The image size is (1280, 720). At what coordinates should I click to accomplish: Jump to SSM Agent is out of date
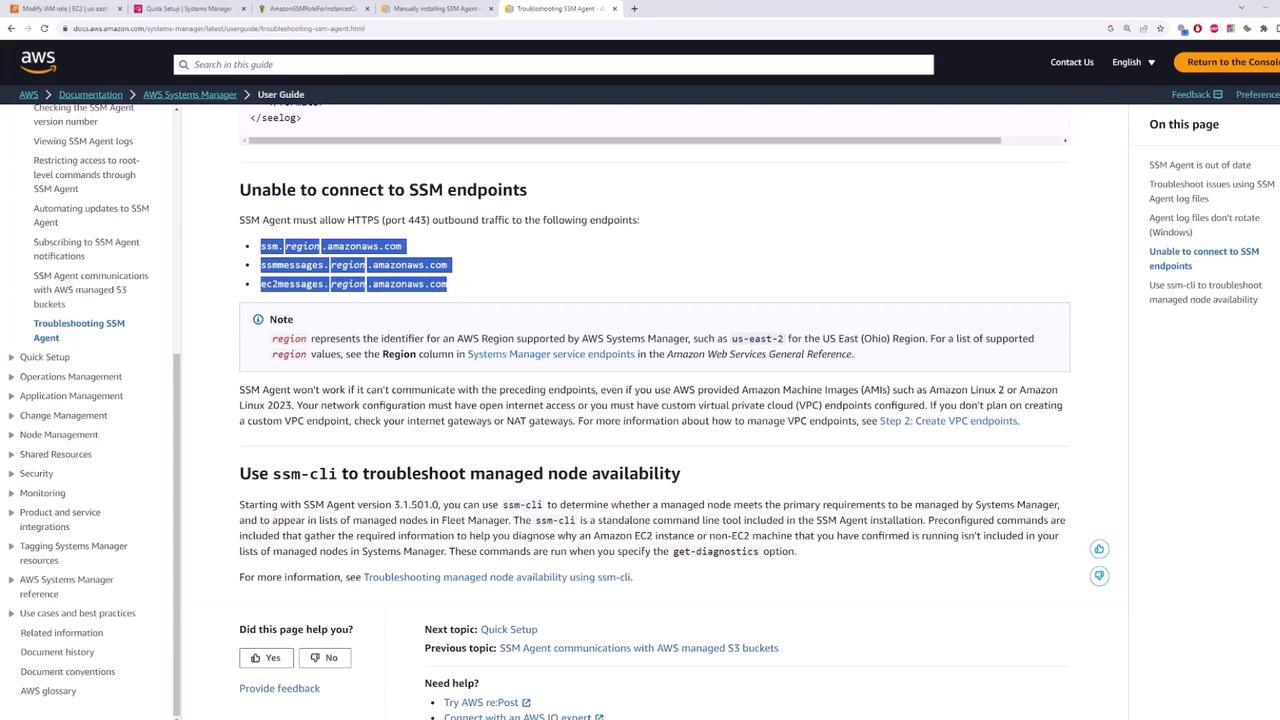[1200, 165]
